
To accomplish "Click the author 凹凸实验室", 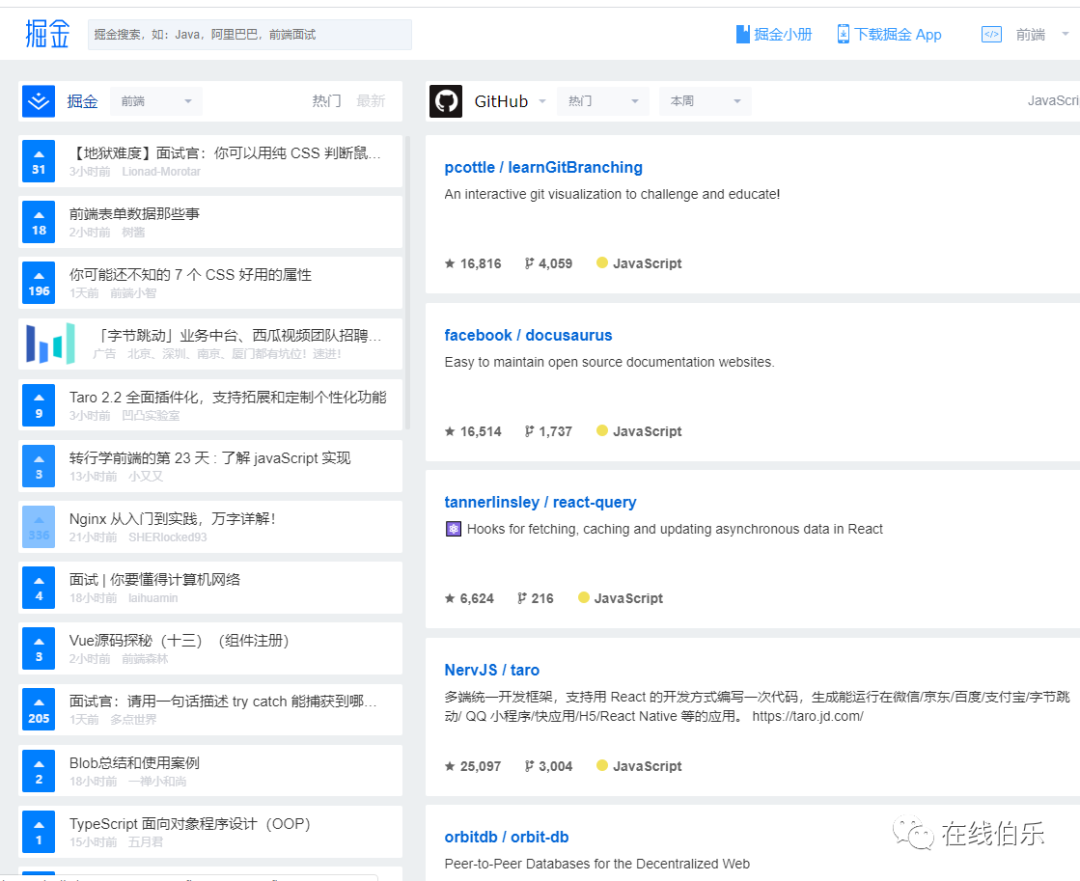I will click(151, 415).
